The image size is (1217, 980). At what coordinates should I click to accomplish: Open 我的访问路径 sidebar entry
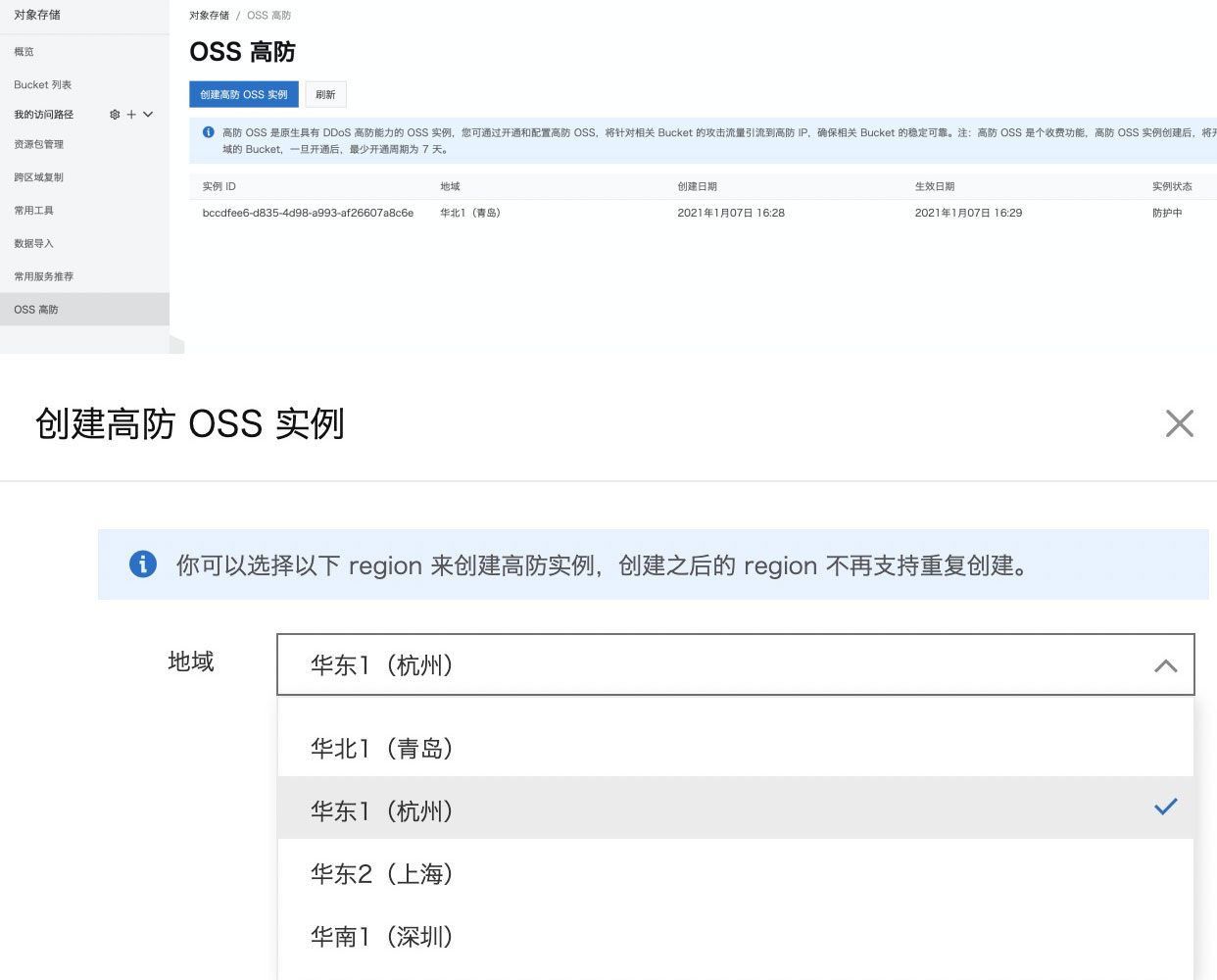point(44,115)
